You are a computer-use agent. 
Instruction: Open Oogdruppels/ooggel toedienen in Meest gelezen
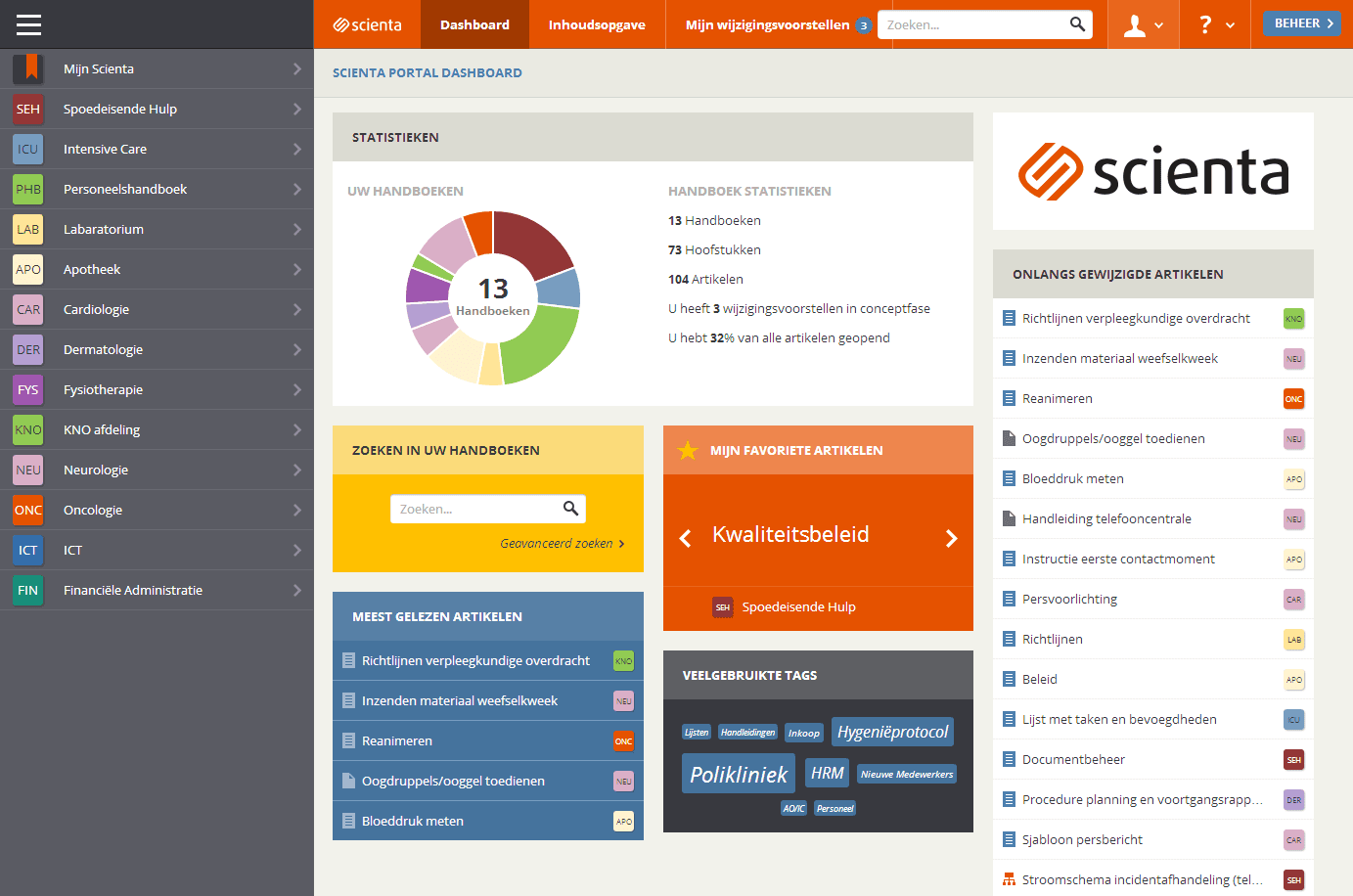pyautogui.click(x=488, y=781)
